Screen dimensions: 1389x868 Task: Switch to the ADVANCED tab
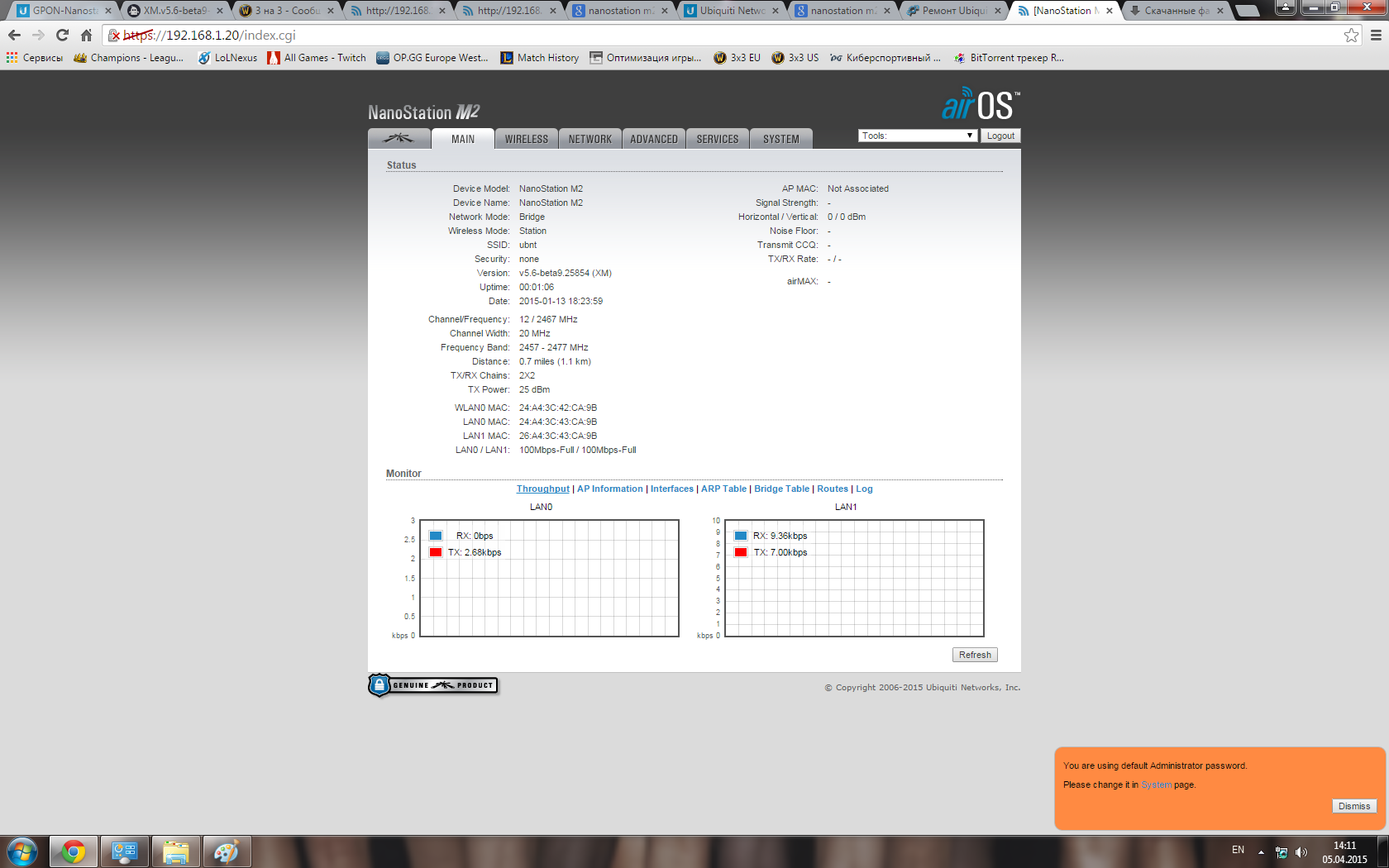pos(654,139)
